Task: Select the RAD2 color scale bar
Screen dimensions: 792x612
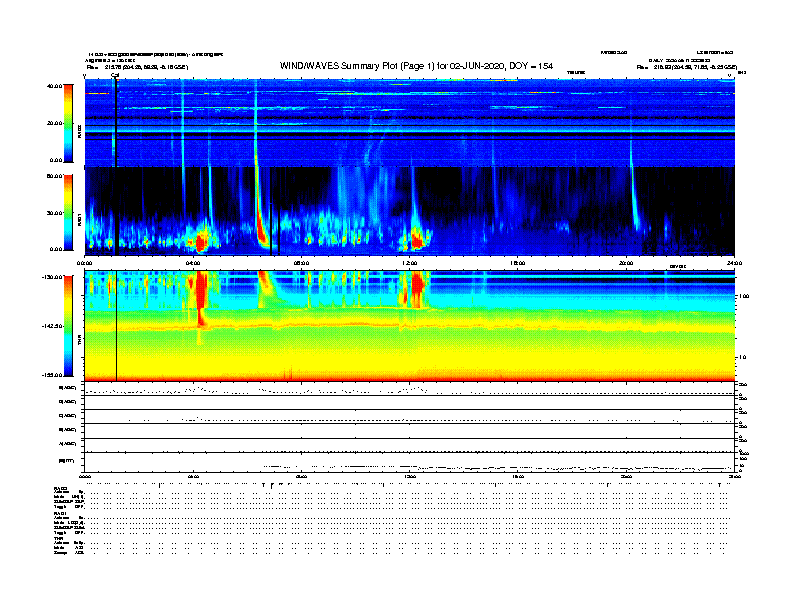Action: coord(68,123)
